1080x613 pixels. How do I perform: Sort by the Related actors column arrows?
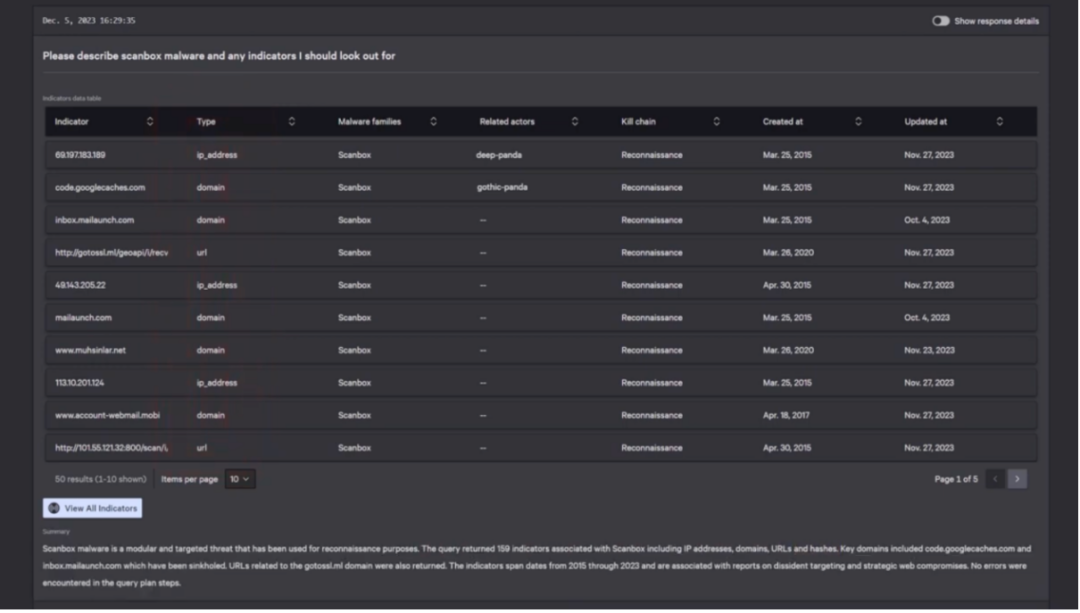574,122
